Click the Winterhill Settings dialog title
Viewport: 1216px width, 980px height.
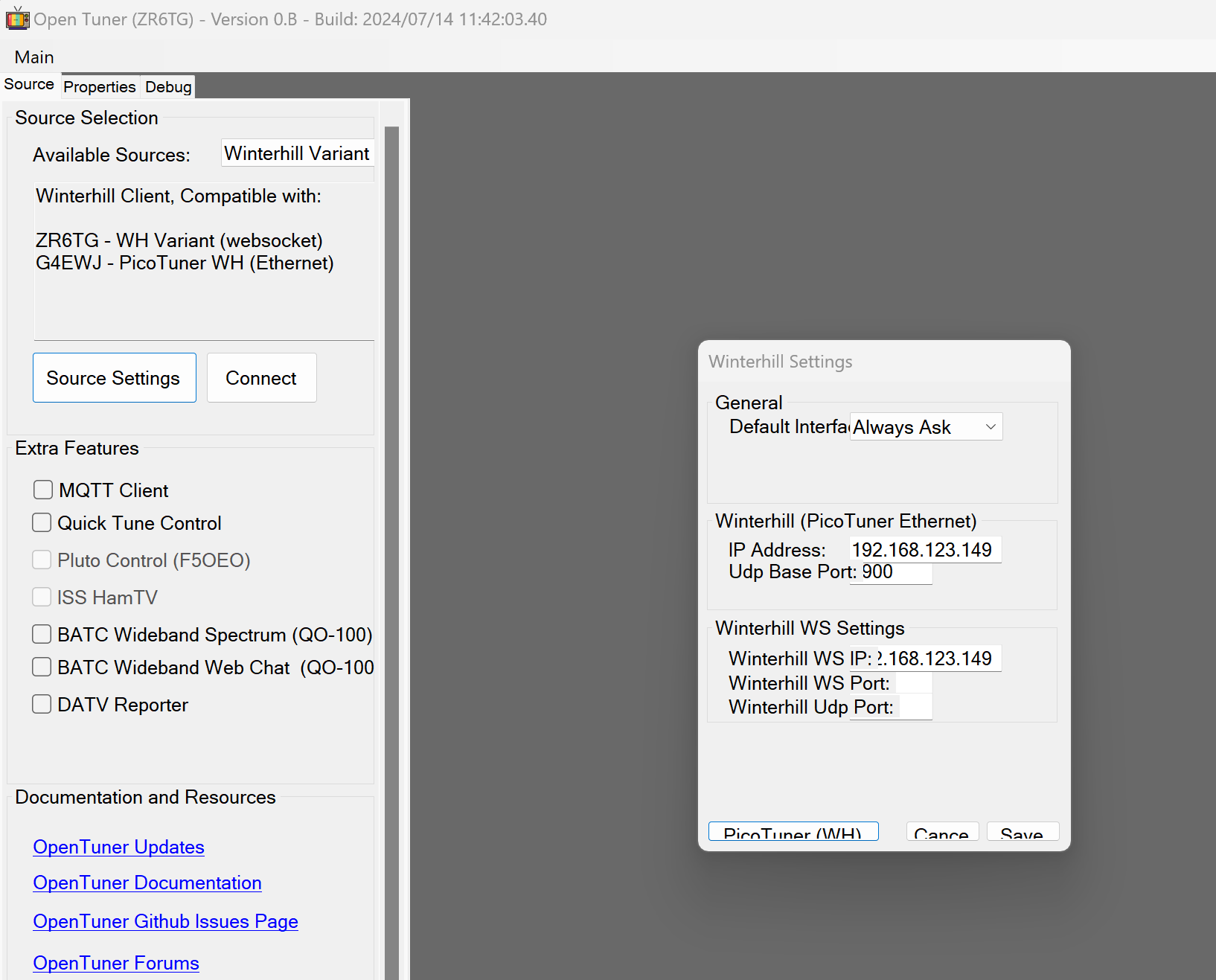pyautogui.click(x=781, y=362)
